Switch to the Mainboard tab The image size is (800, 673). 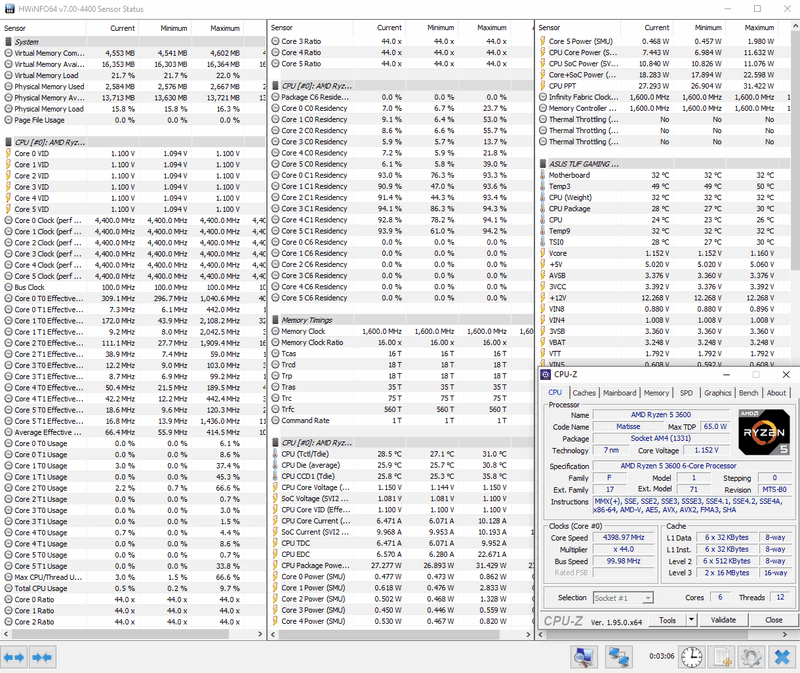click(x=619, y=393)
